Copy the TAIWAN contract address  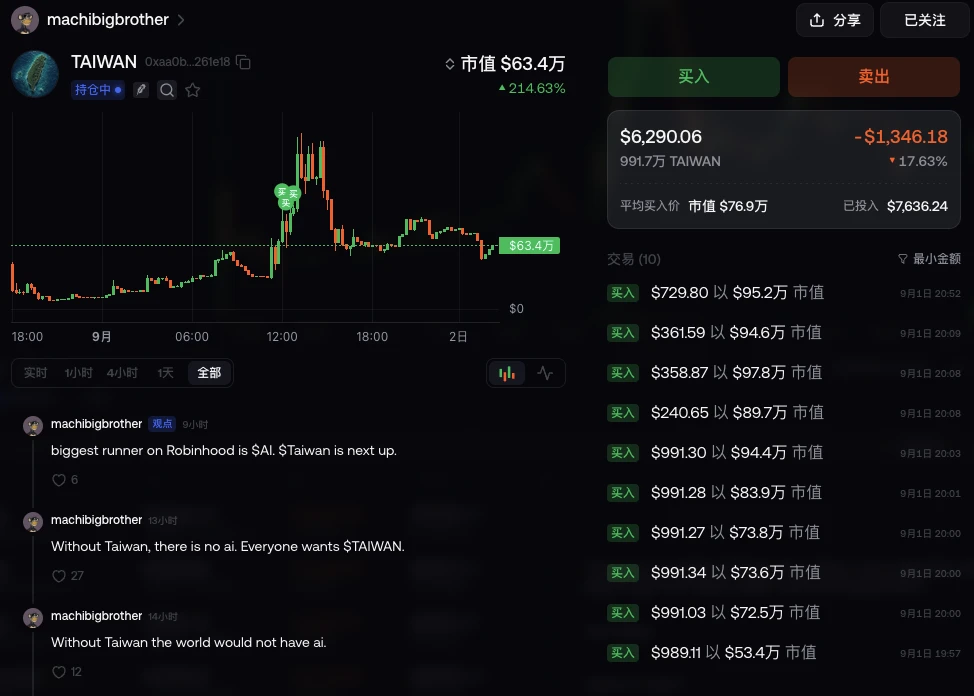click(x=244, y=62)
